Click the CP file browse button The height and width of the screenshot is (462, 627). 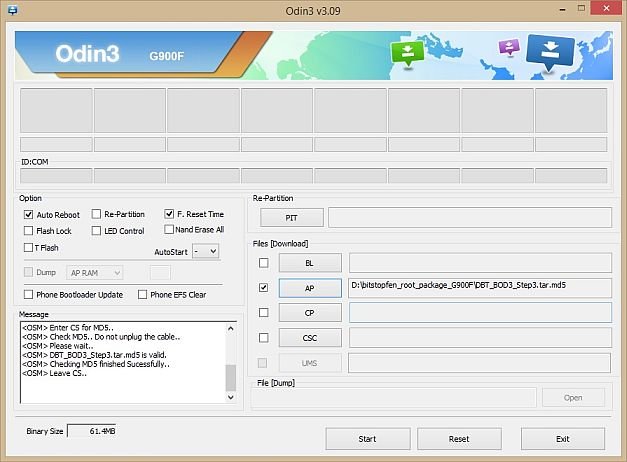310,313
